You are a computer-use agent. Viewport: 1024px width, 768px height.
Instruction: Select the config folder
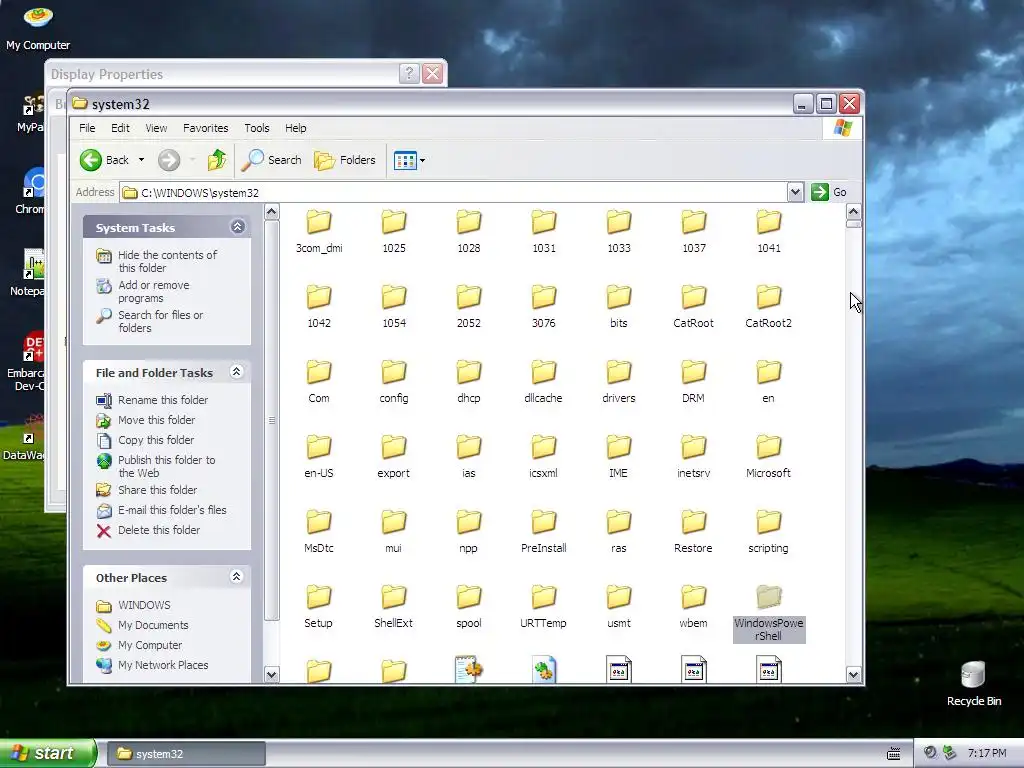(x=394, y=381)
